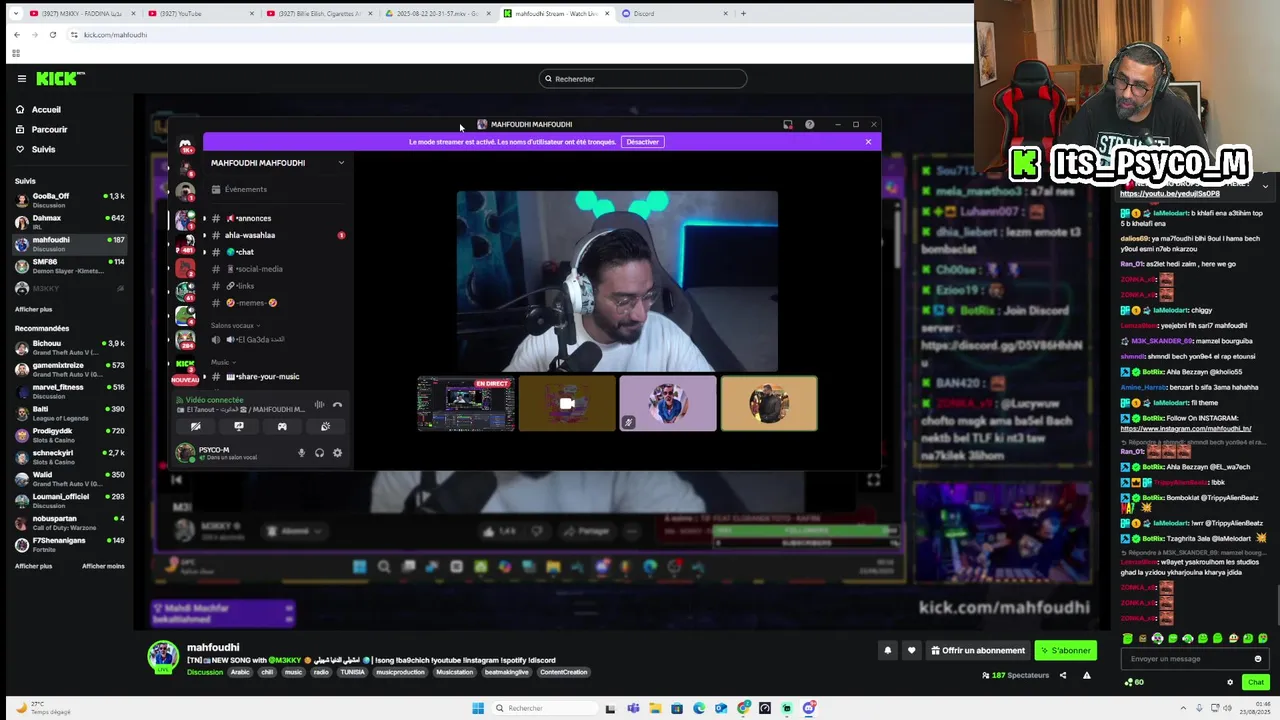This screenshot has width=1280, height=720.
Task: Open Parcourir in Kick sidebar
Action: 41,129
